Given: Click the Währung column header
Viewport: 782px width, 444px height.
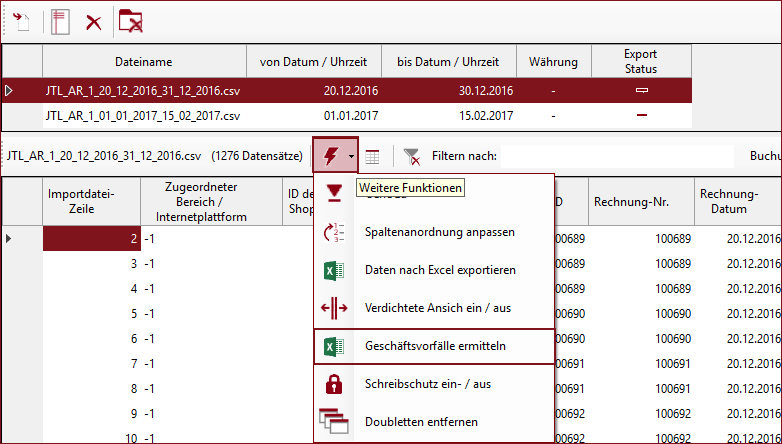Looking at the screenshot, I should [x=554, y=61].
